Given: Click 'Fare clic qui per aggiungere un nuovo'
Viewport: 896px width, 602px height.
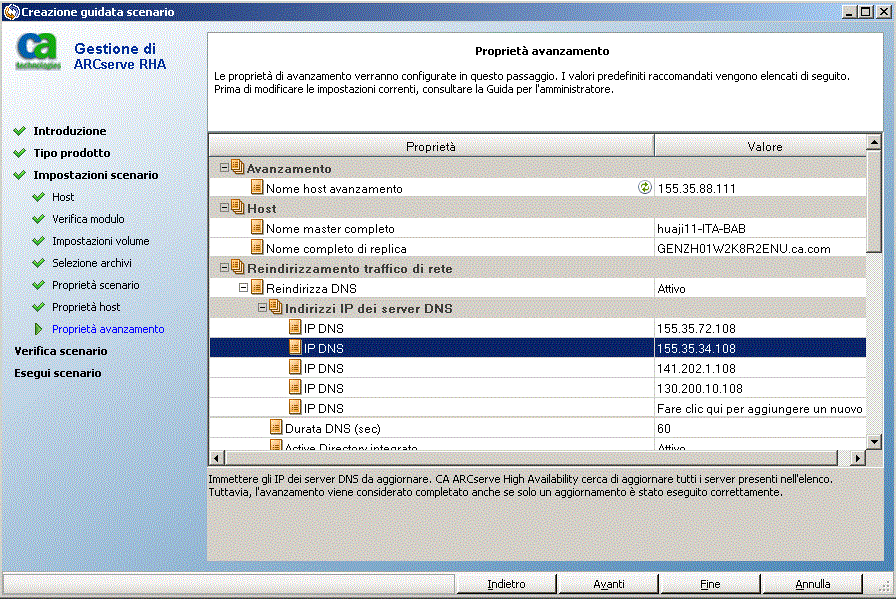Looking at the screenshot, I should tap(759, 408).
